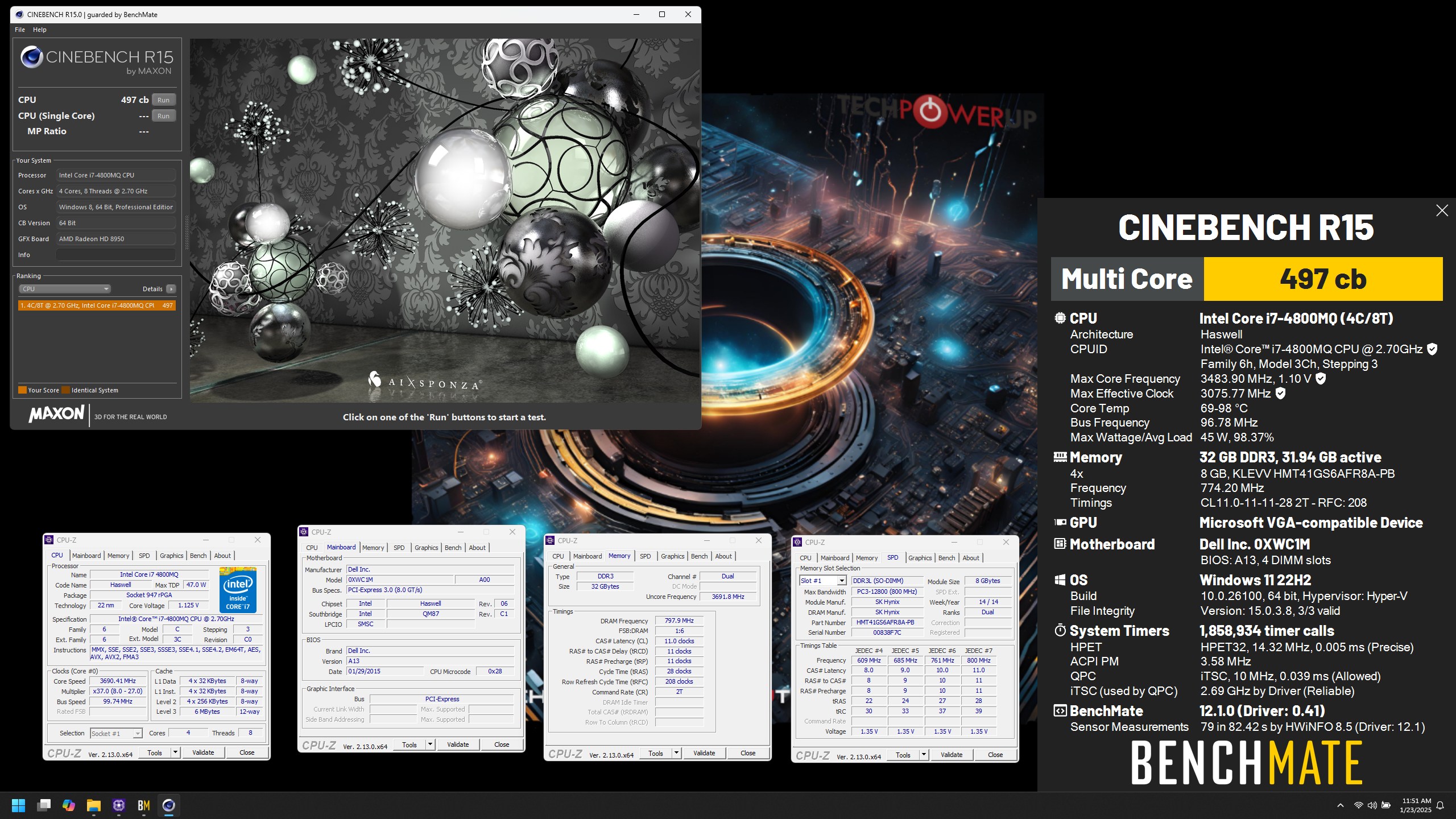Open Slot #1 dropdown in SPD CPU-Z window

point(823,581)
